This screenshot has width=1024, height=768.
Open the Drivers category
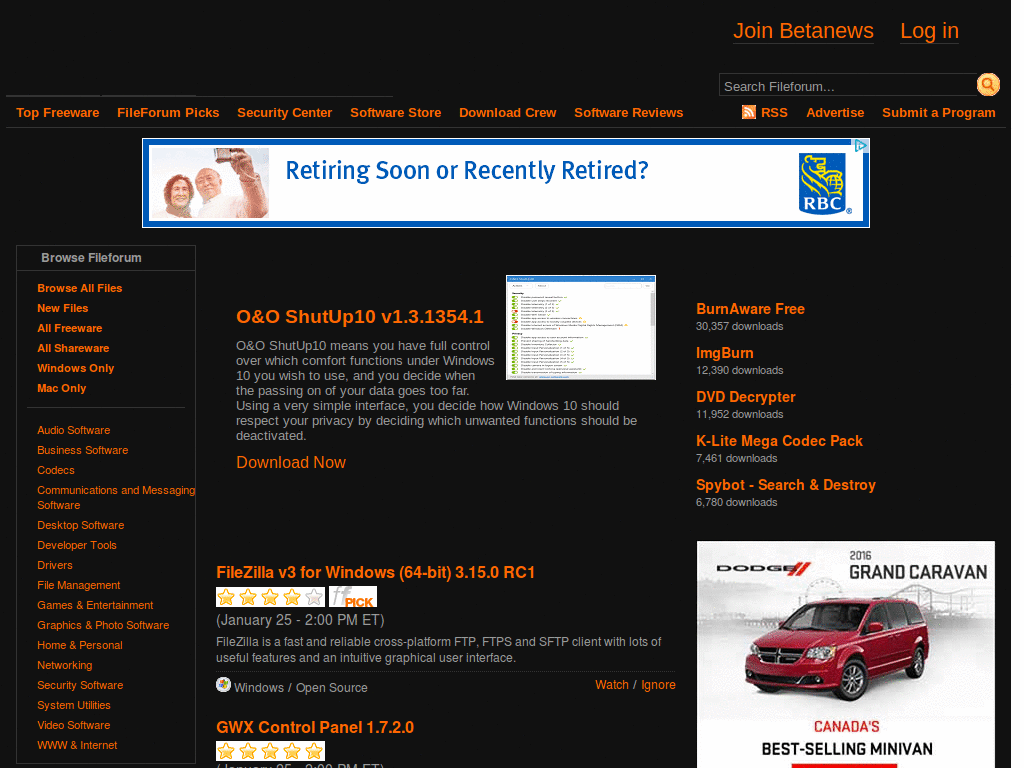click(x=55, y=566)
